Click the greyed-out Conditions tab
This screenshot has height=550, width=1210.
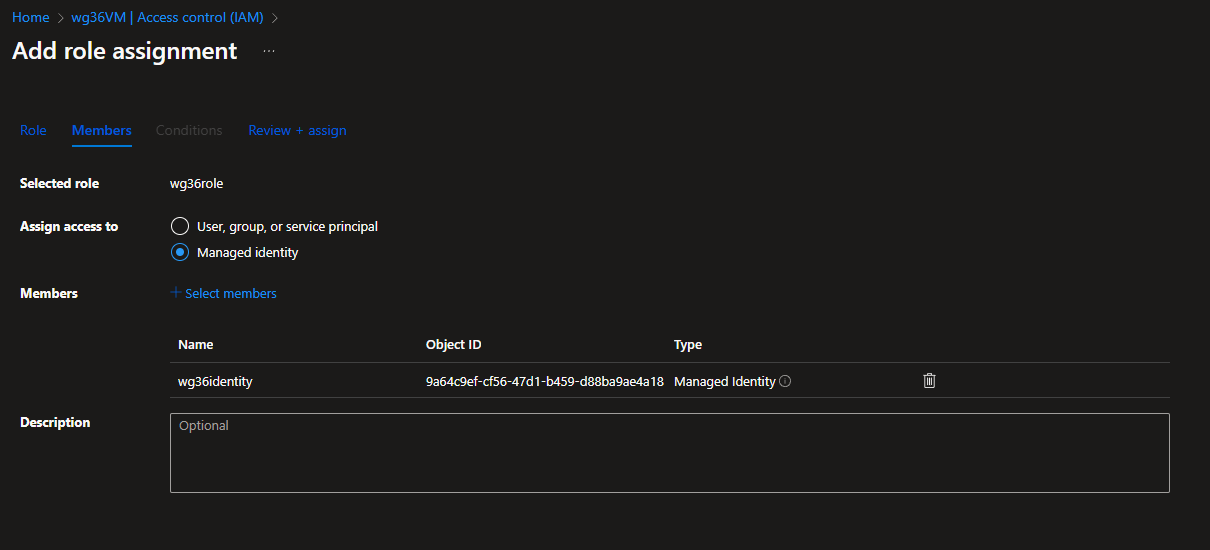pyautogui.click(x=189, y=130)
